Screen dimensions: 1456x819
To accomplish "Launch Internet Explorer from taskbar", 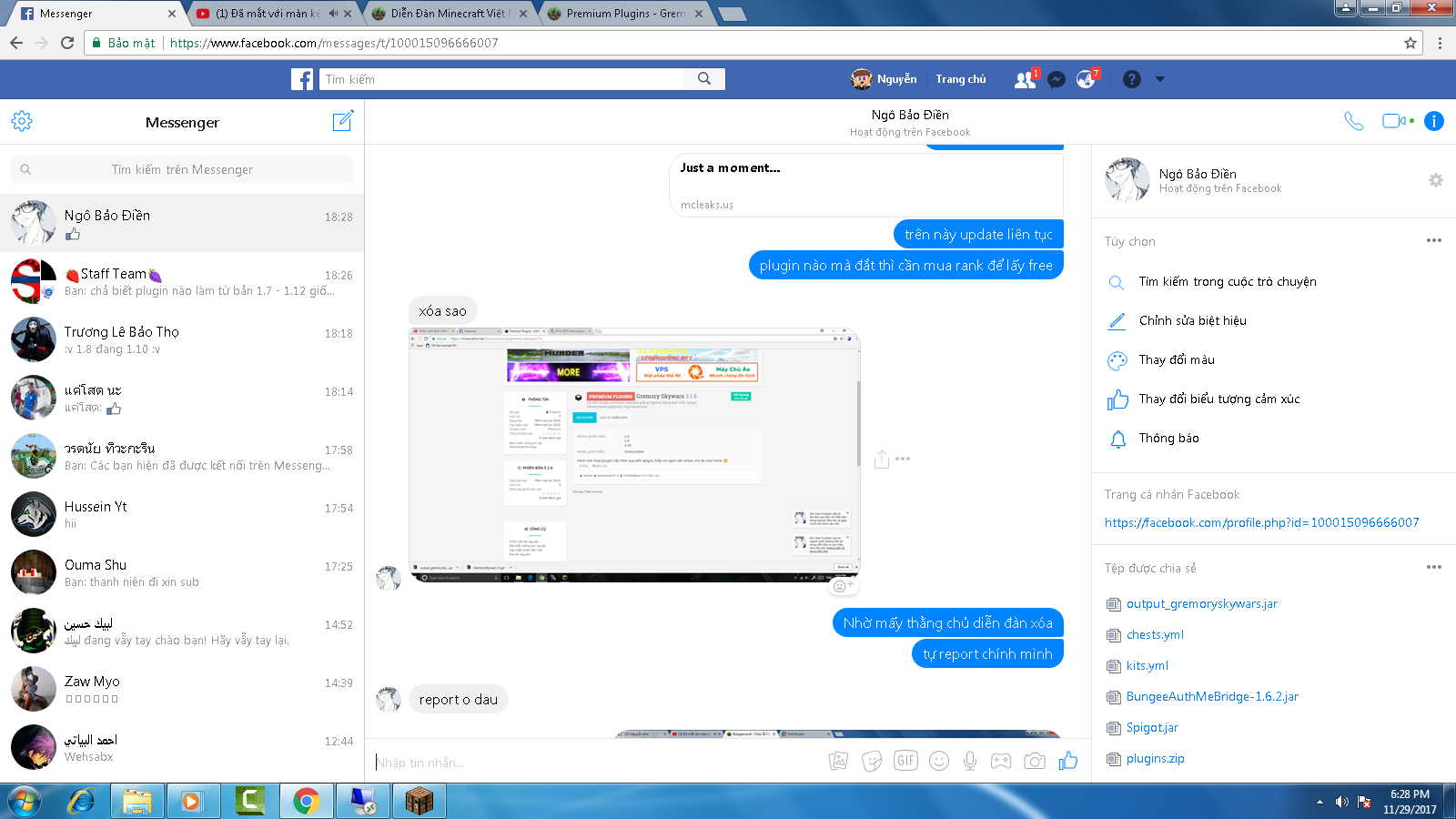I will pos(82,801).
